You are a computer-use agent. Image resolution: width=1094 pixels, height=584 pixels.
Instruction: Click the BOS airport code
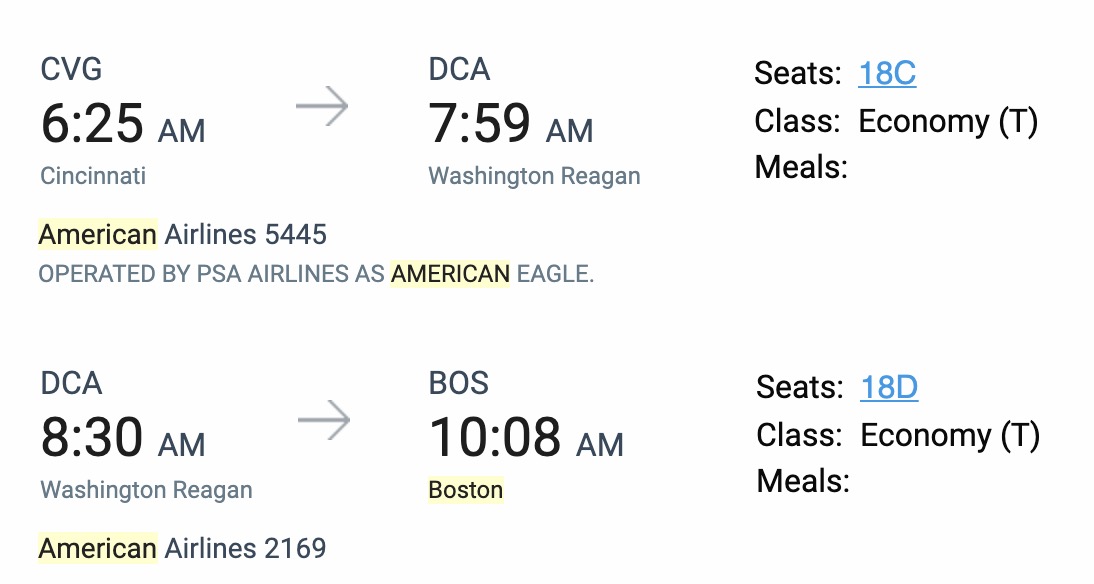461,383
